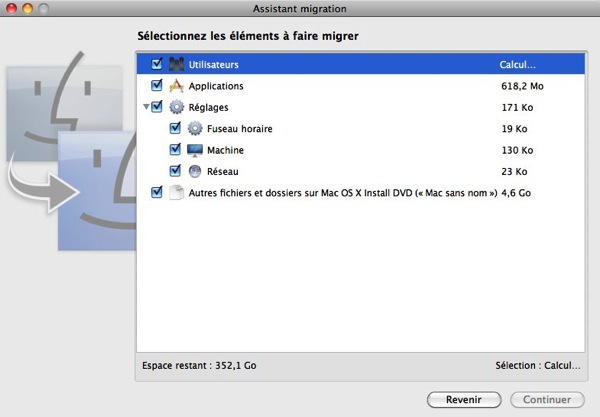Collapse the Réglages disclosure triangle
Image resolution: width=600 pixels, height=417 pixels.
click(145, 107)
